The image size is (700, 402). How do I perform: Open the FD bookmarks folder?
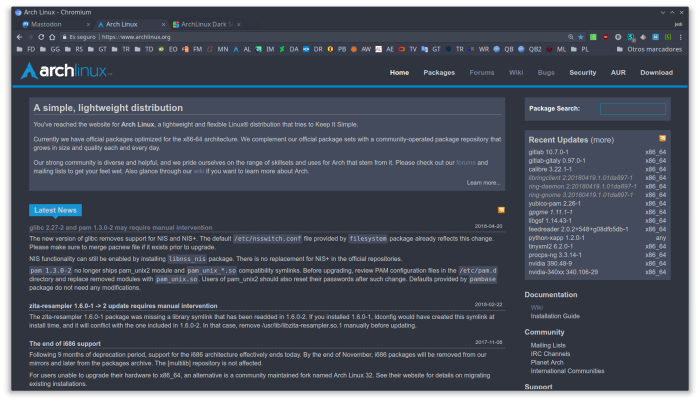click(26, 50)
